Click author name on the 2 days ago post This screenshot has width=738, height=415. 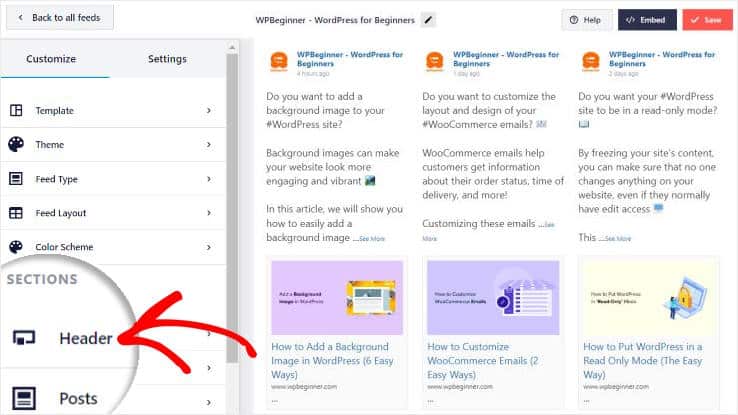(x=662, y=59)
